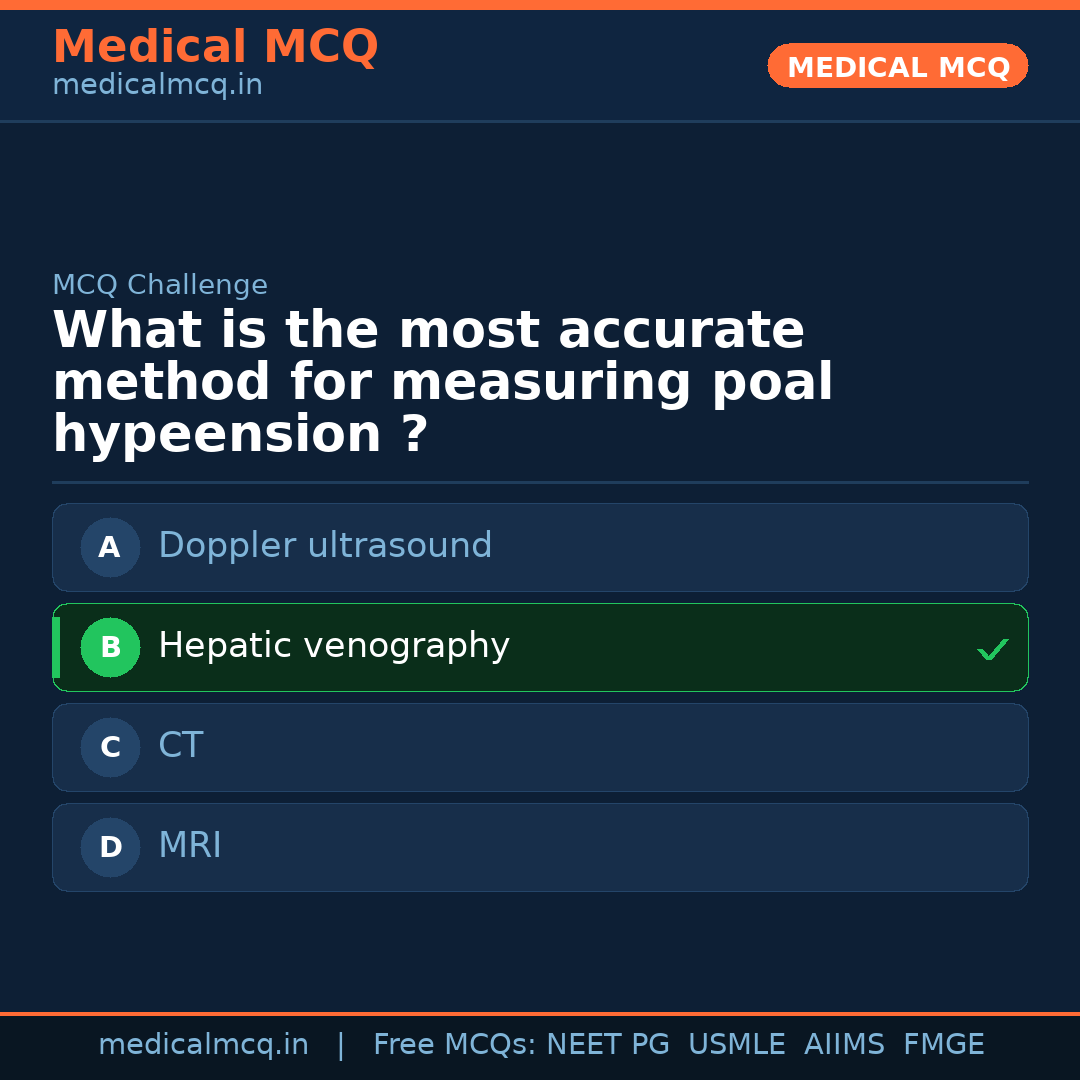Click the MCQ Challenge label
This screenshot has width=1080, height=1080.
pos(160,285)
